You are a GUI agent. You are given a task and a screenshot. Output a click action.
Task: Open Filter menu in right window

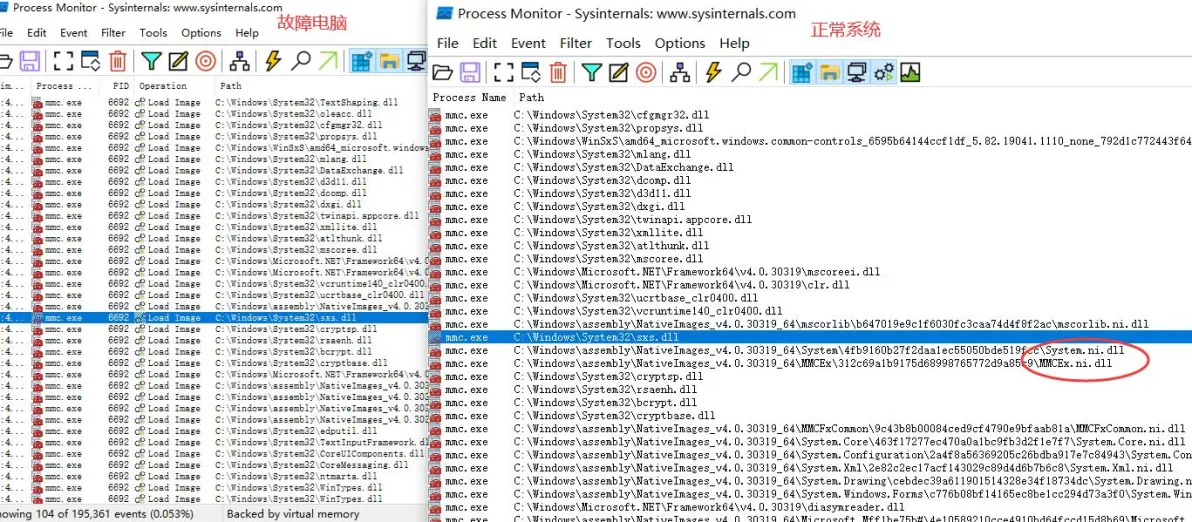[x=576, y=43]
